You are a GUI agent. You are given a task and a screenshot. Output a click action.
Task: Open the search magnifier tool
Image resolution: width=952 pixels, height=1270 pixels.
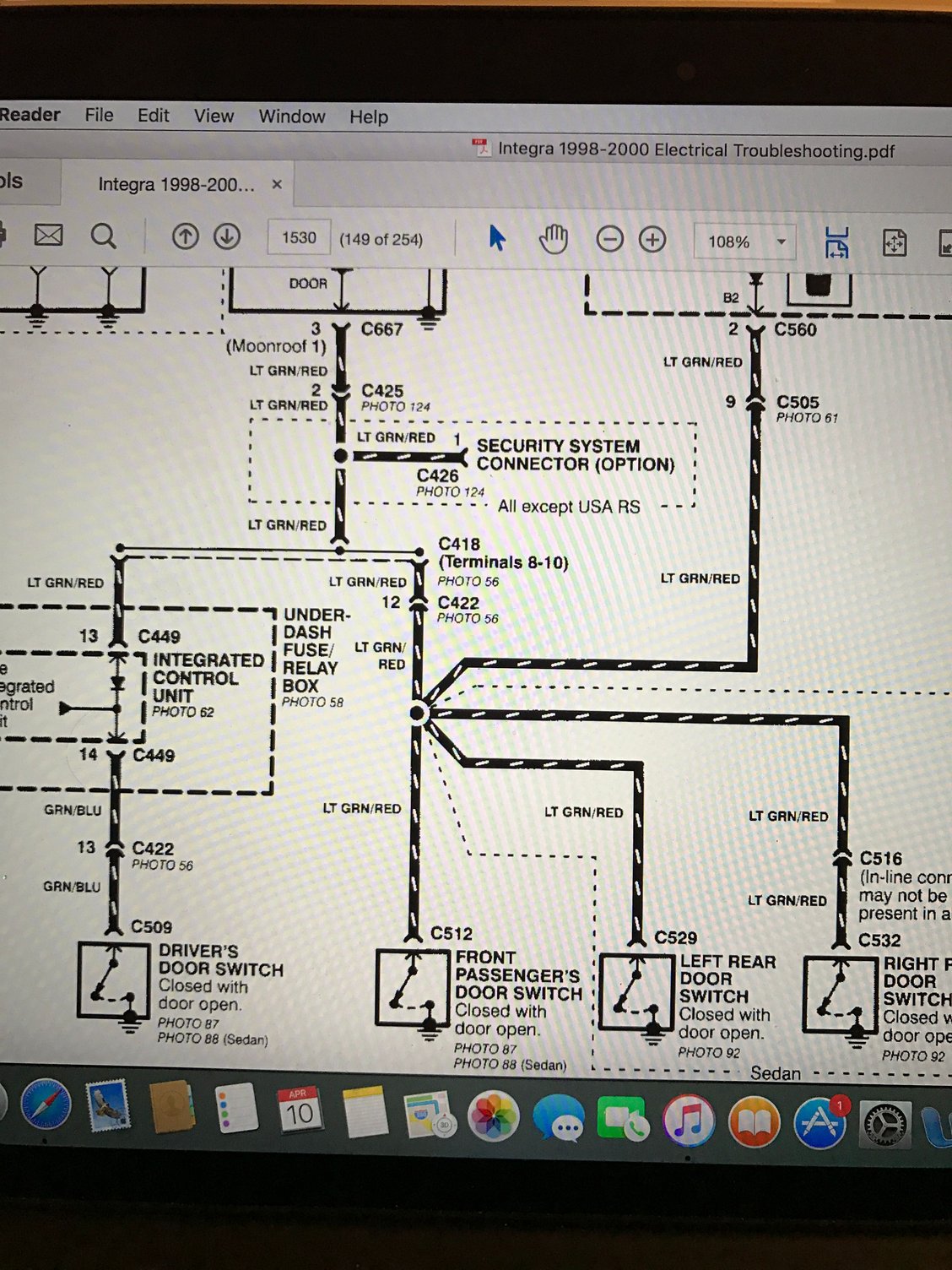coord(104,236)
